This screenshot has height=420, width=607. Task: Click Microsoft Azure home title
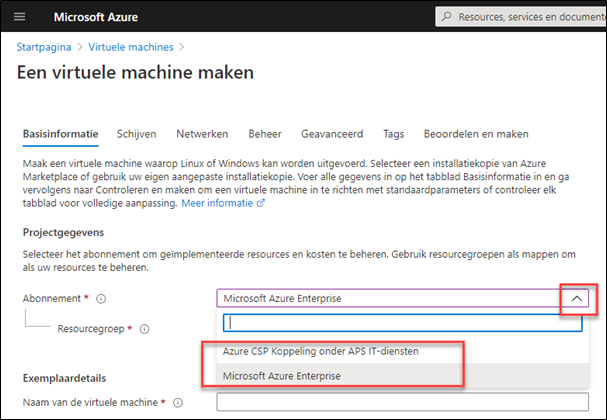[x=96, y=17]
